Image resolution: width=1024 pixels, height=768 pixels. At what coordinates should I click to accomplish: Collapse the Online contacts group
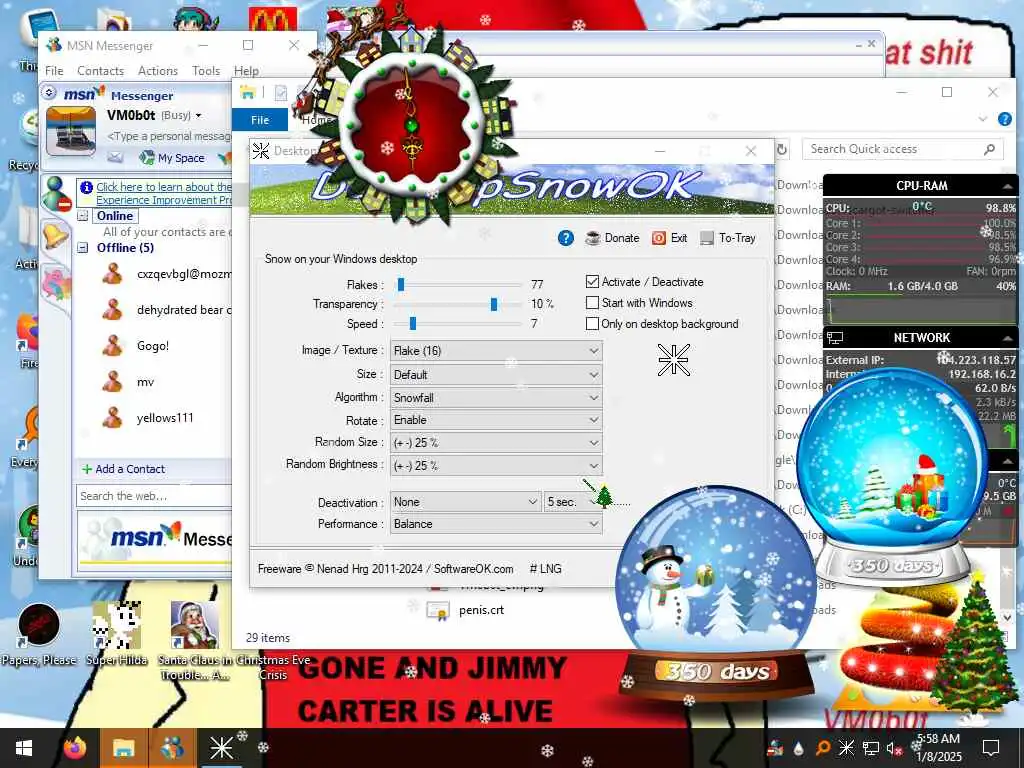(x=83, y=216)
